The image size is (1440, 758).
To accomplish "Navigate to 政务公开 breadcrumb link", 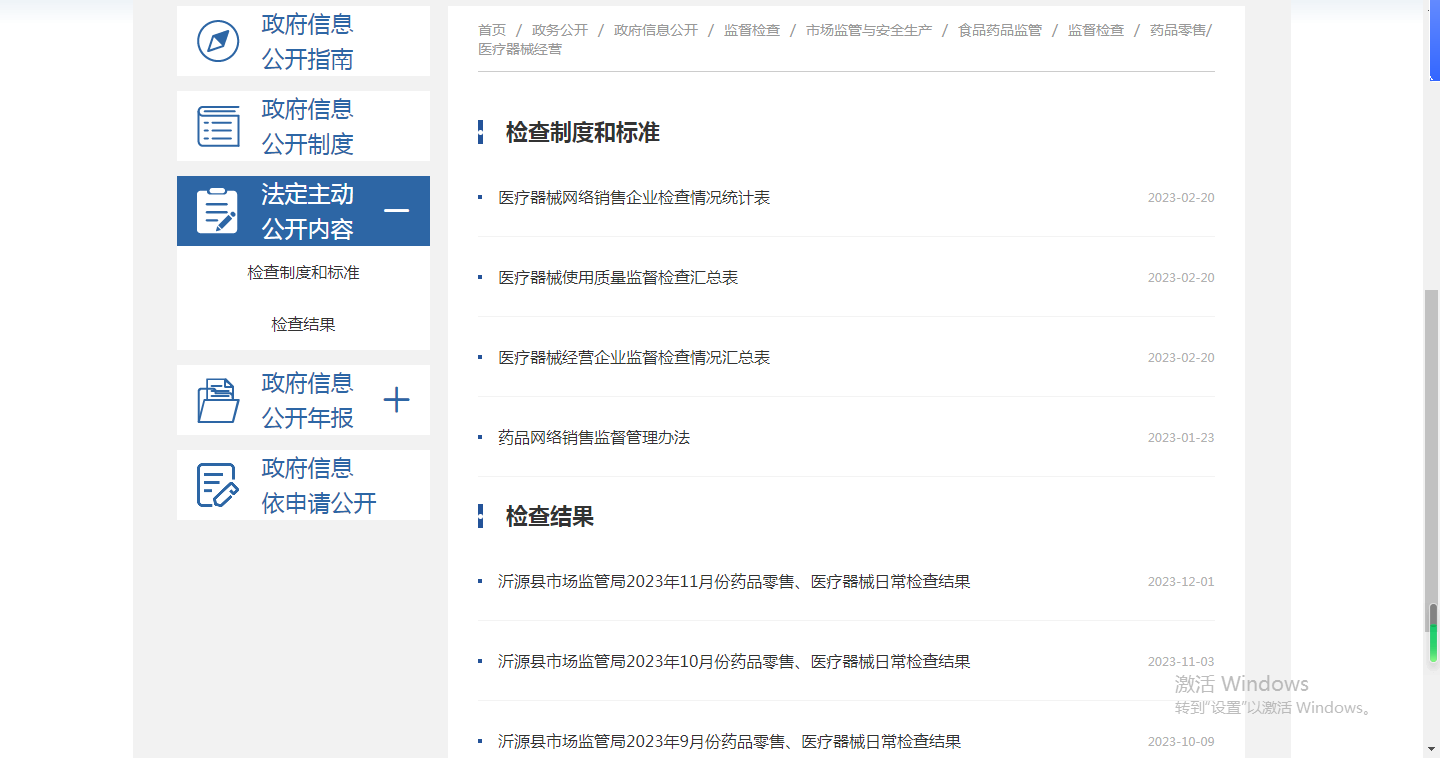I will (560, 31).
